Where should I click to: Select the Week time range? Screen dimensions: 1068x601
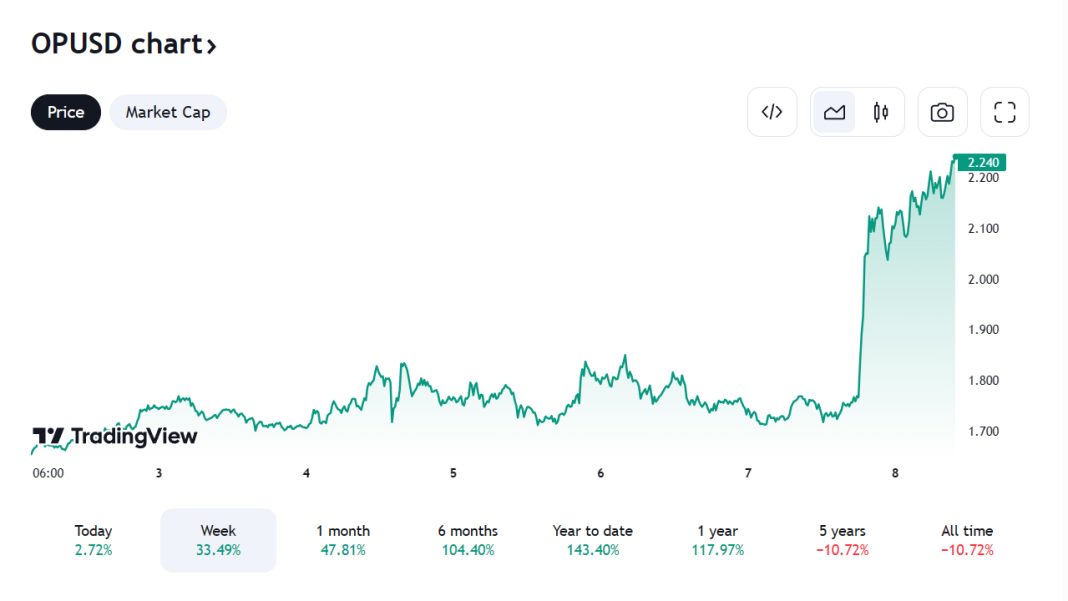(218, 540)
